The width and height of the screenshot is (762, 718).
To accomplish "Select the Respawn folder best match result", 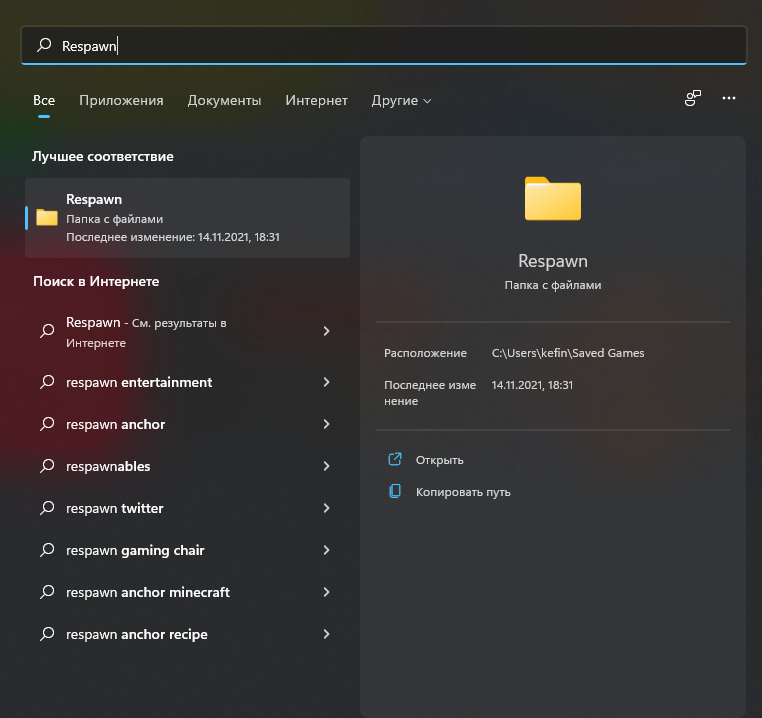I will pyautogui.click(x=187, y=218).
